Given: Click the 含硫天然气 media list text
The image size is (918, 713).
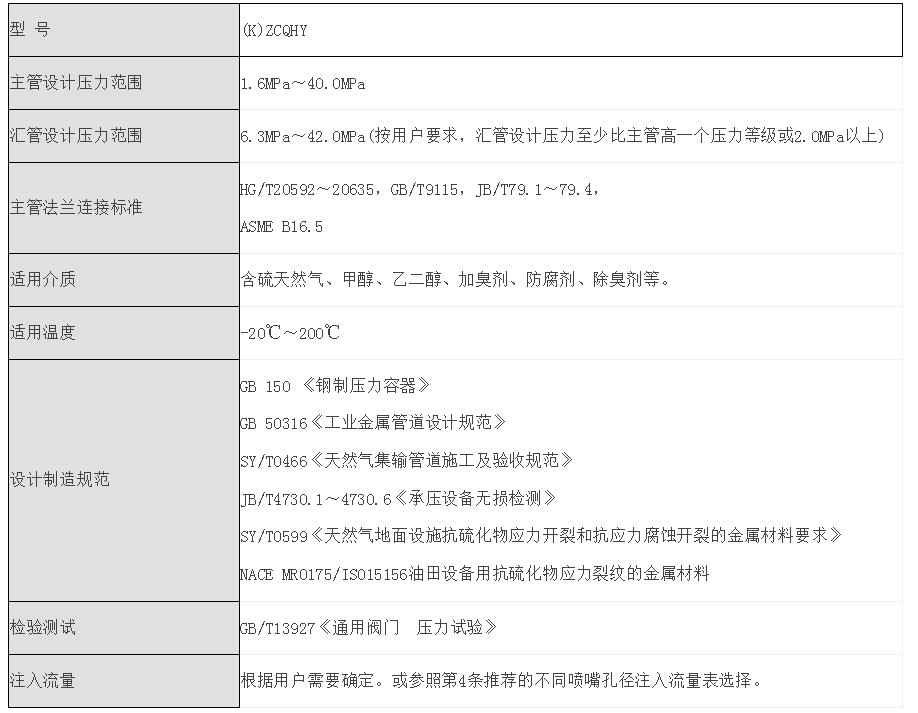Looking at the screenshot, I should coord(455,280).
